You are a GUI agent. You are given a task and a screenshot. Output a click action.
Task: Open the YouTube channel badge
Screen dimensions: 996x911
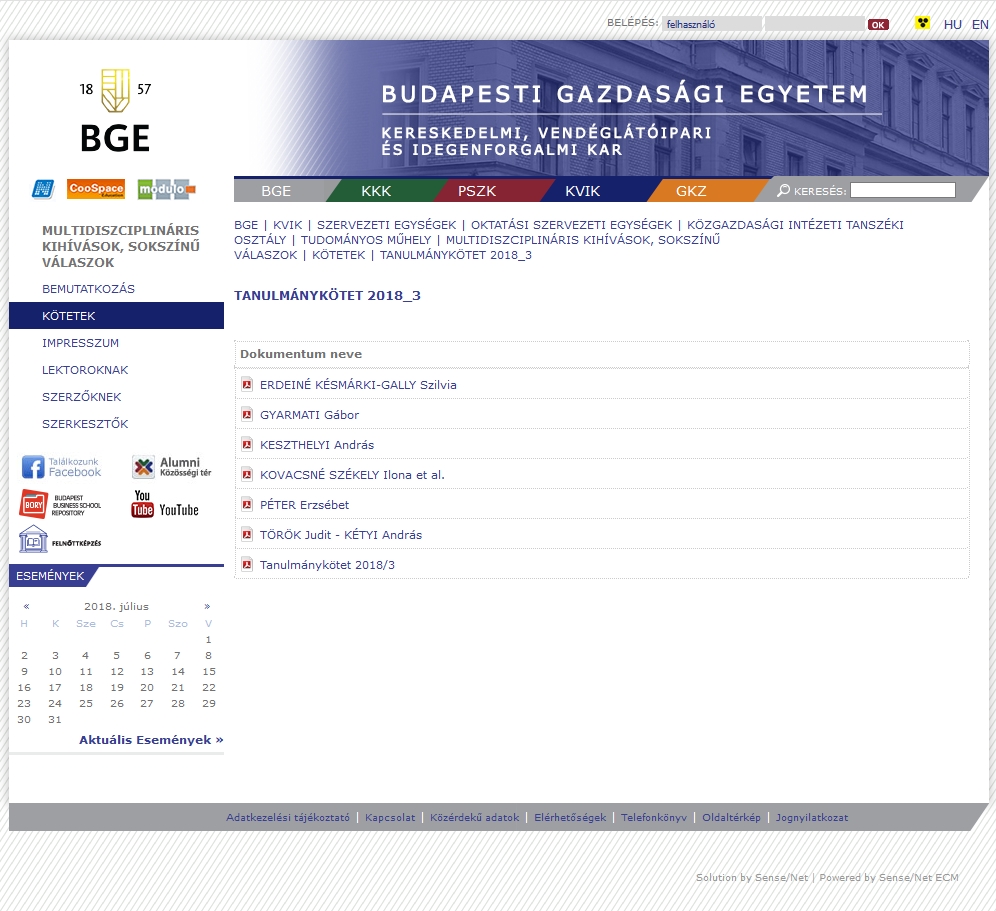pos(165,504)
